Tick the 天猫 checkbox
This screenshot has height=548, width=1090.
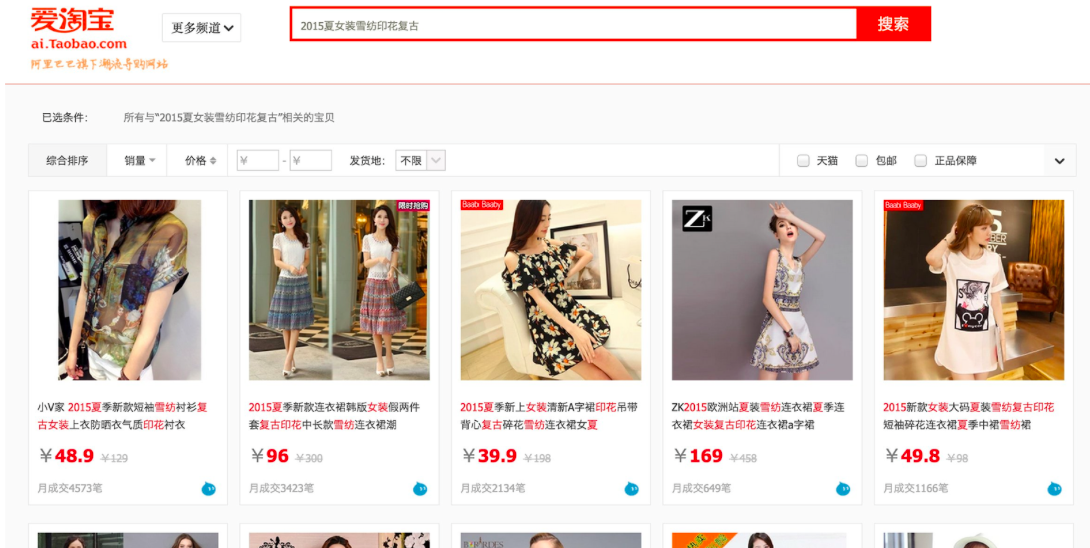[x=803, y=161]
